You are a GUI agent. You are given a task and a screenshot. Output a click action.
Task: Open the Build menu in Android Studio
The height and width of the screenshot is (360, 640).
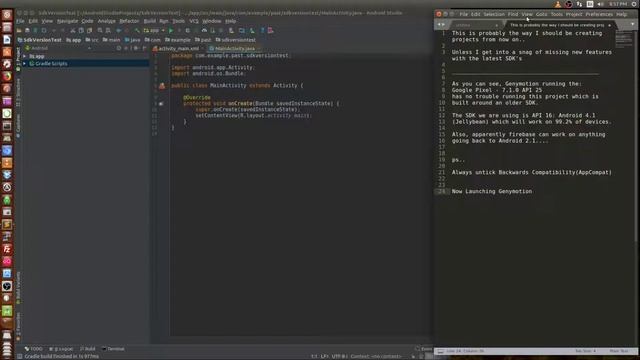[149, 21]
